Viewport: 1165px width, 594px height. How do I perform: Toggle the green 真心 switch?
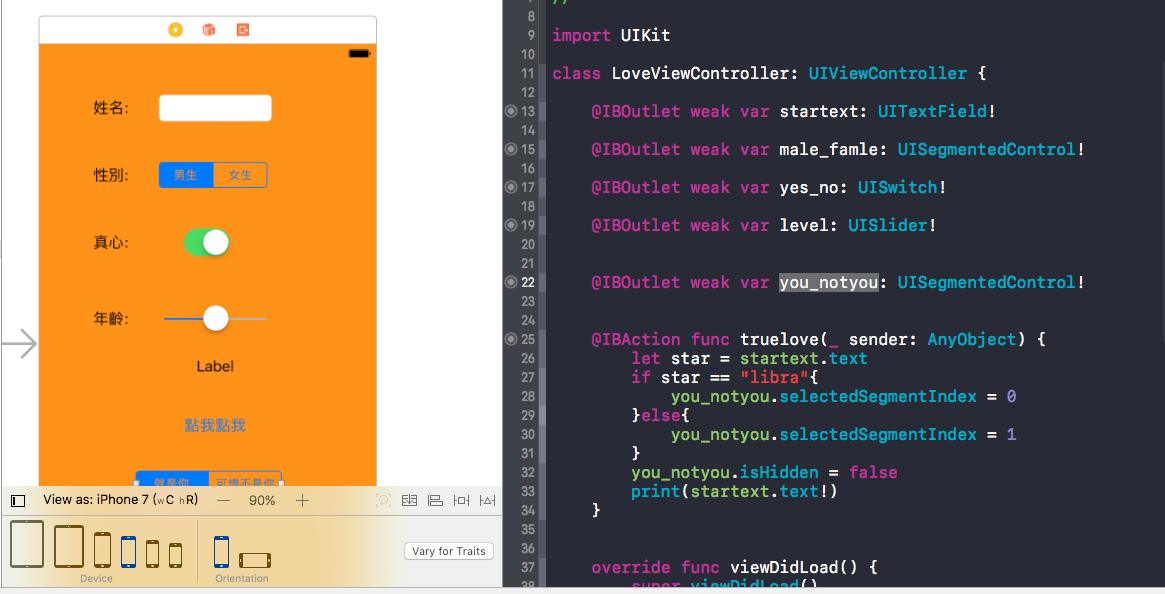click(206, 242)
